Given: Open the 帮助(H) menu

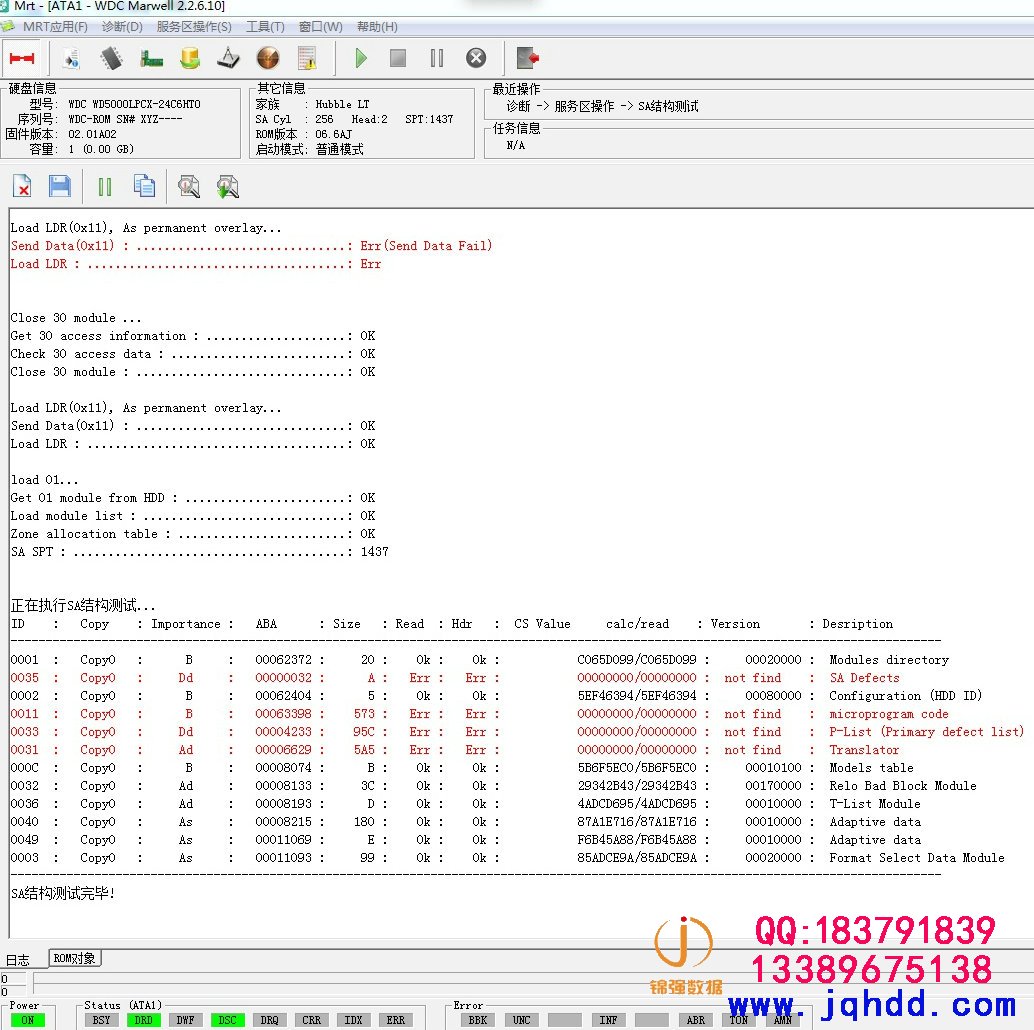Looking at the screenshot, I should coord(377,27).
